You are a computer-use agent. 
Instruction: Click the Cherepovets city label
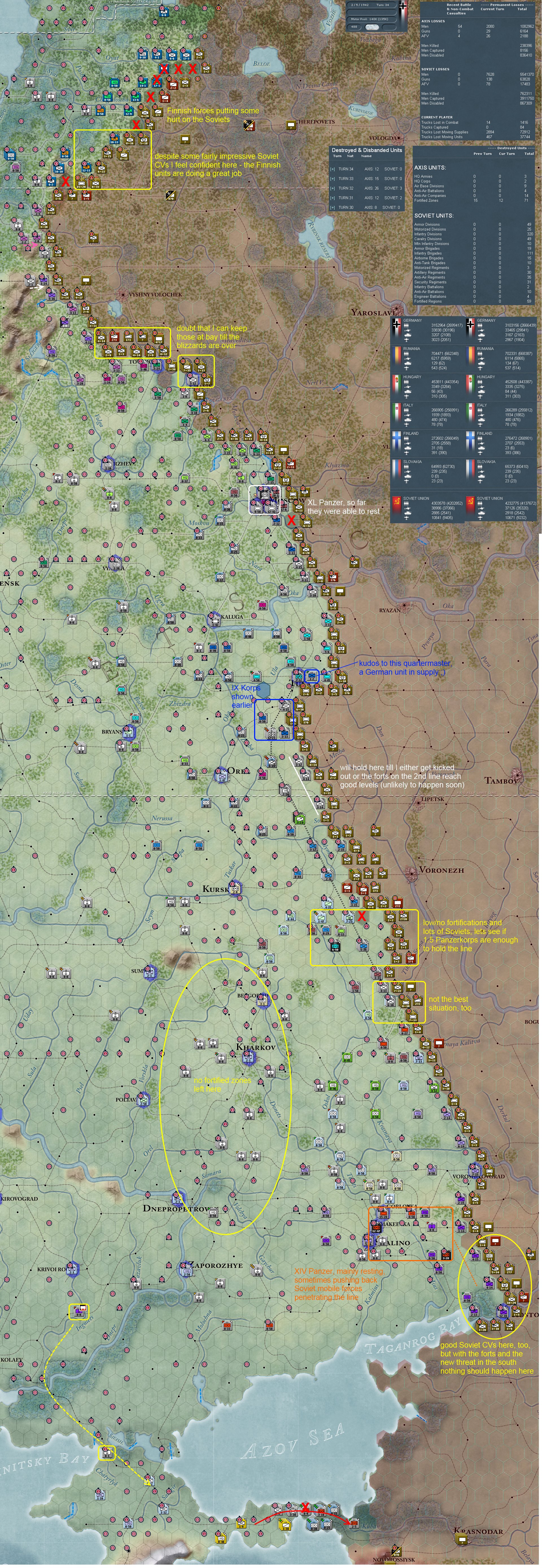pyautogui.click(x=315, y=122)
